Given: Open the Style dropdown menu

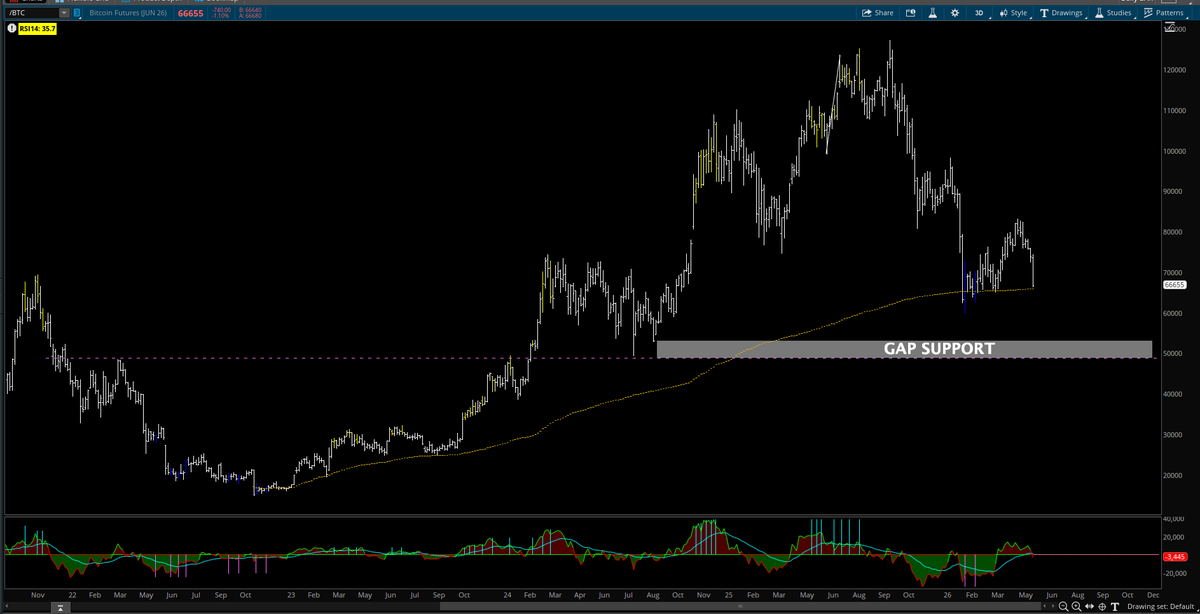Looking at the screenshot, I should tap(1014, 13).
